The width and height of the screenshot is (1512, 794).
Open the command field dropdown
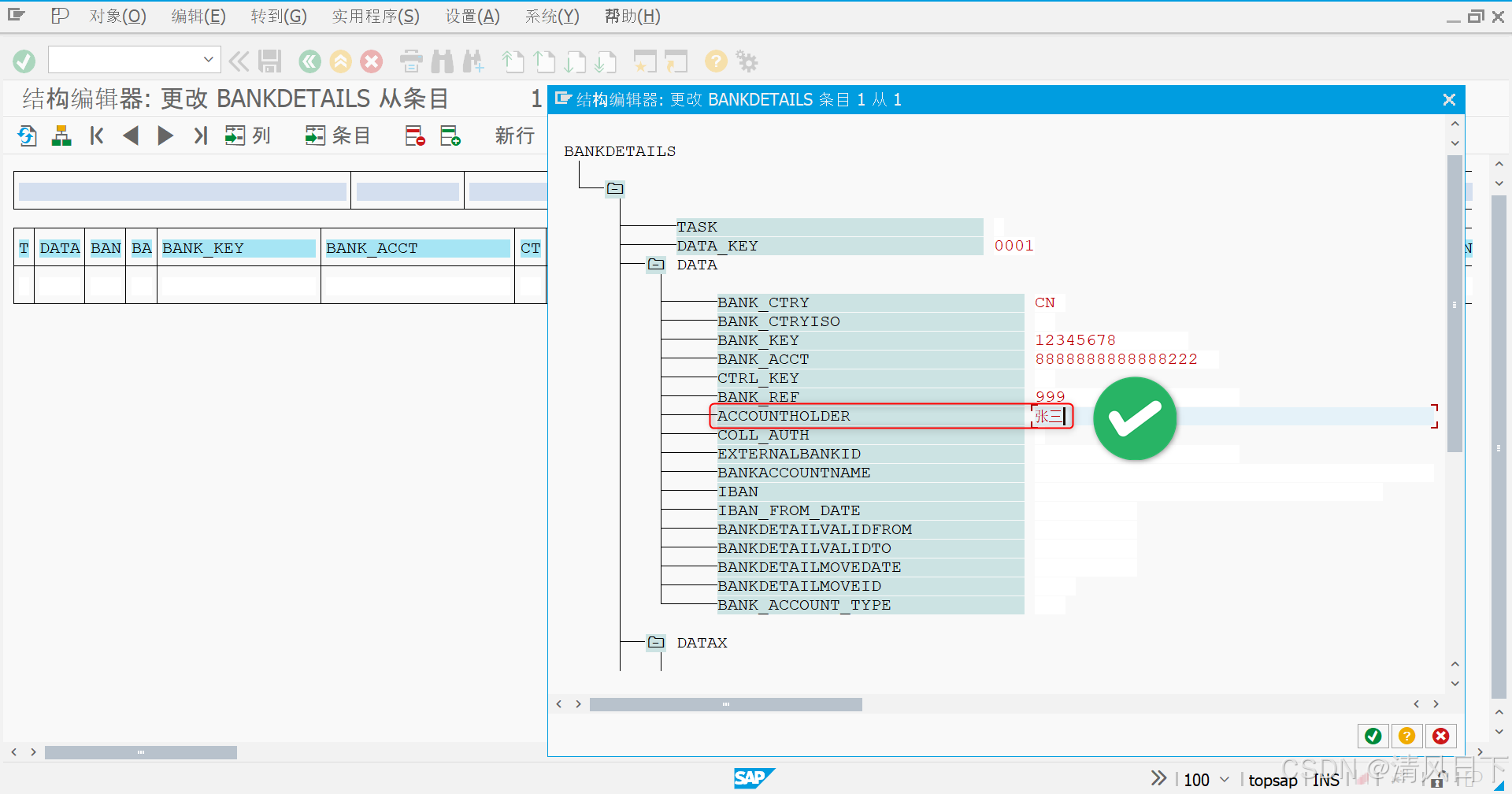pos(209,60)
